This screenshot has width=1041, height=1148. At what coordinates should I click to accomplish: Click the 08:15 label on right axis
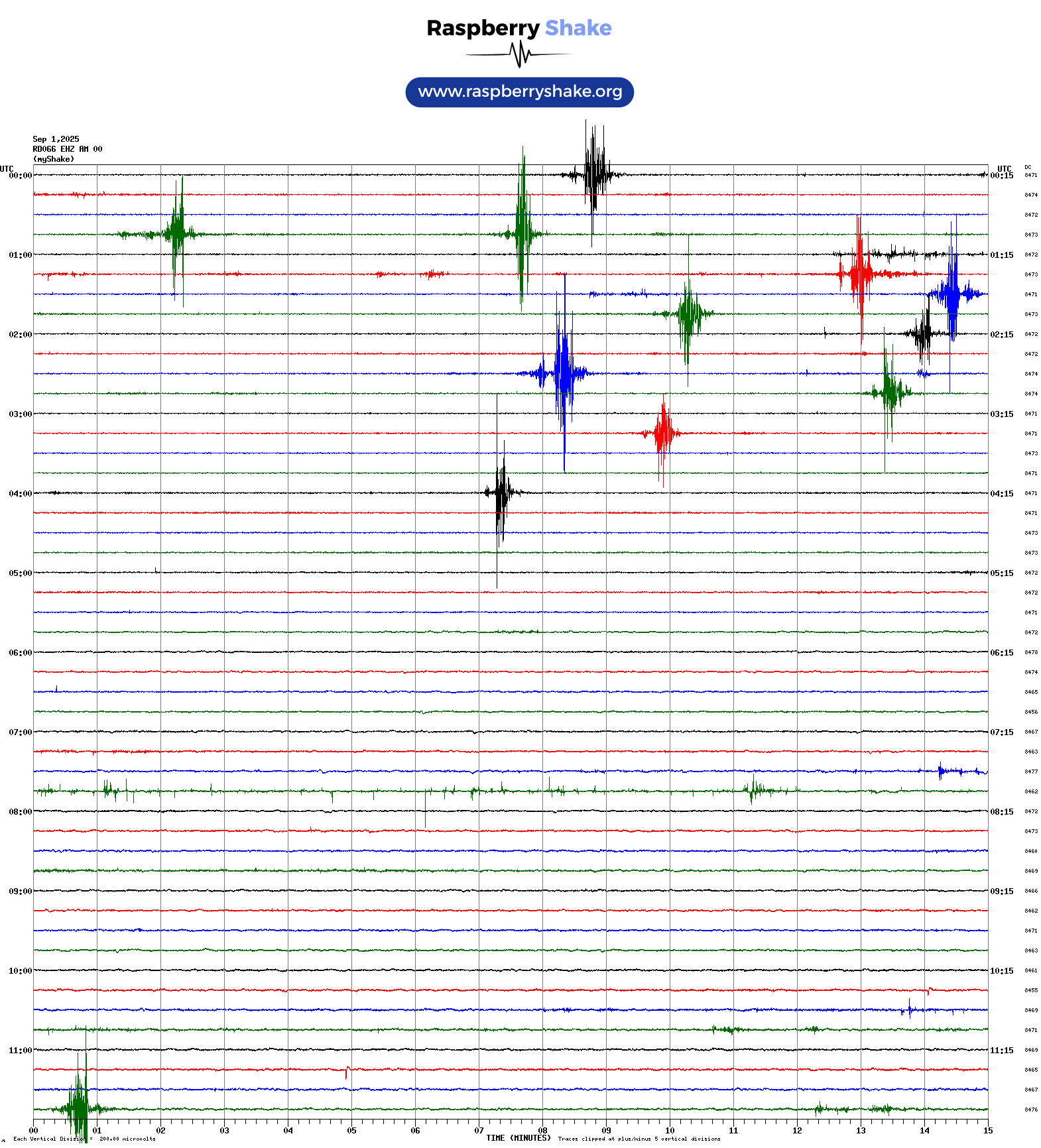[1002, 812]
